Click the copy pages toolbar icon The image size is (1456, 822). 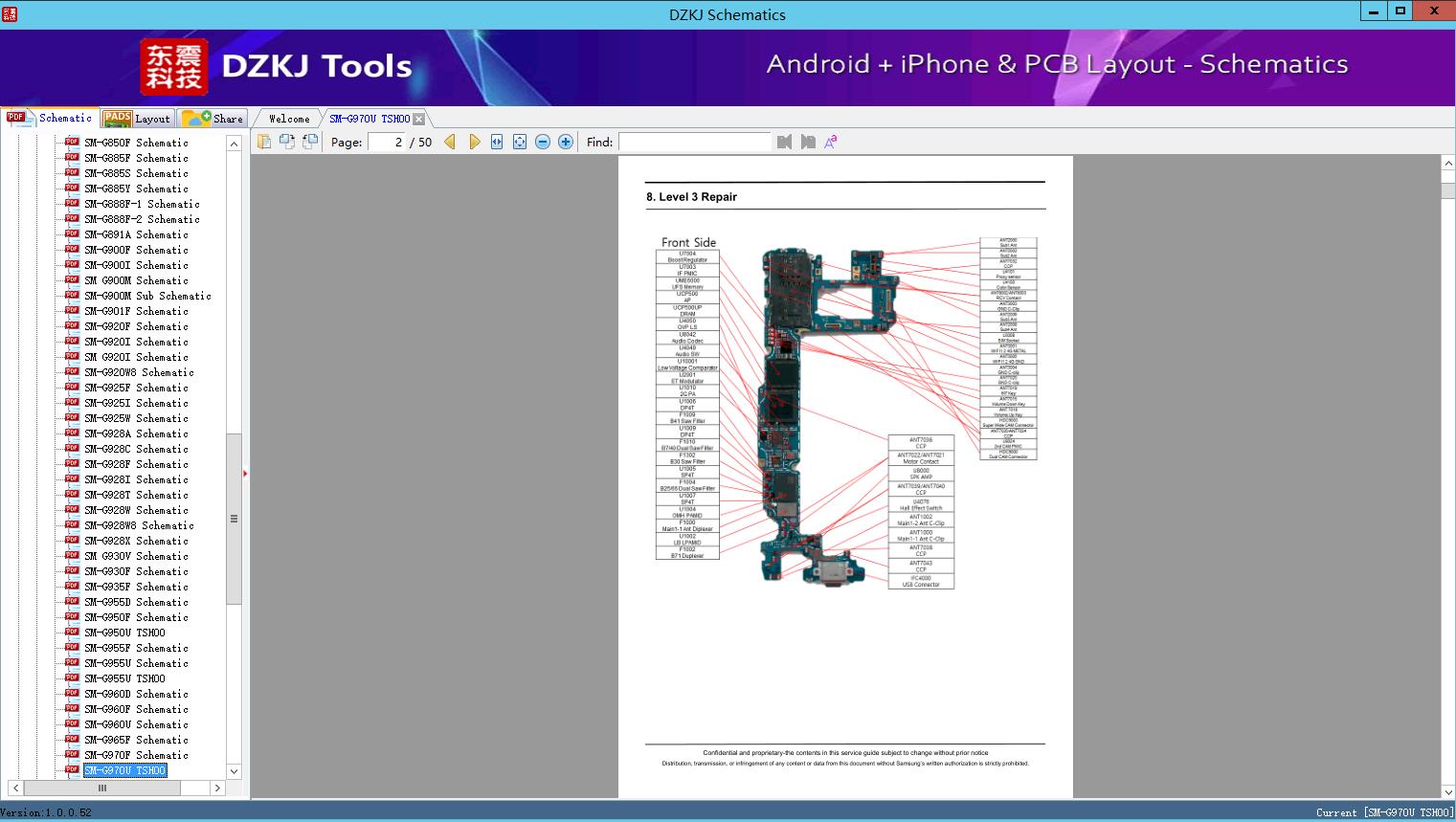click(x=264, y=142)
